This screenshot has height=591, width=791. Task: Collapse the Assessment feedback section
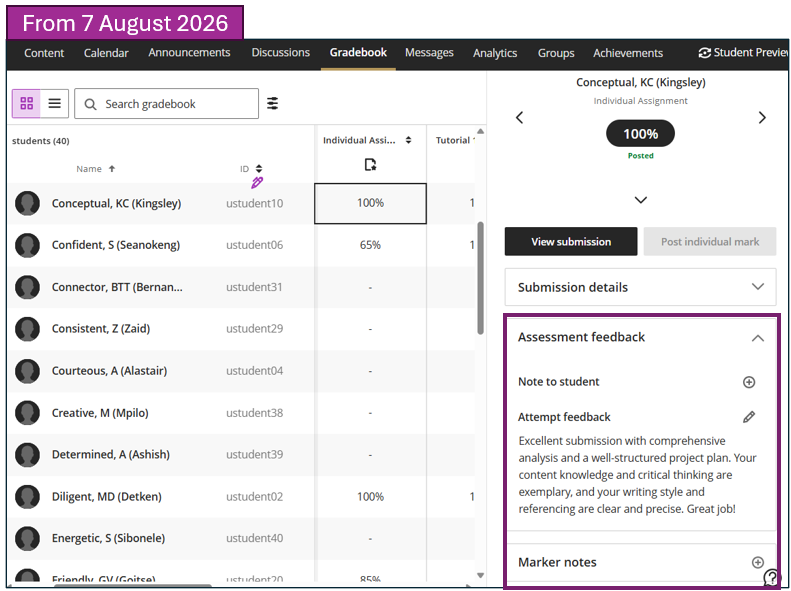758,338
